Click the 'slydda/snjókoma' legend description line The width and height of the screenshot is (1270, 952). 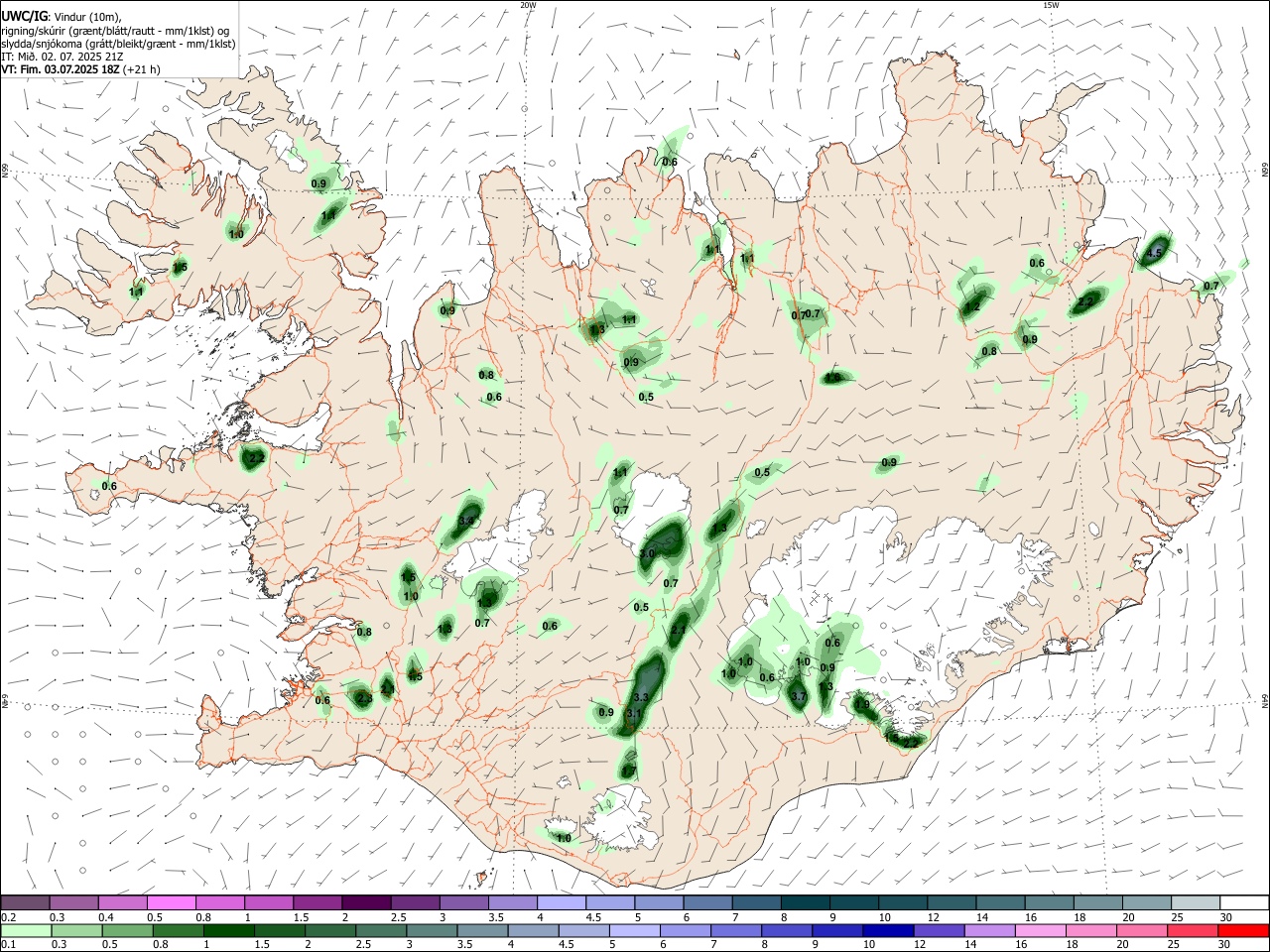tap(118, 44)
